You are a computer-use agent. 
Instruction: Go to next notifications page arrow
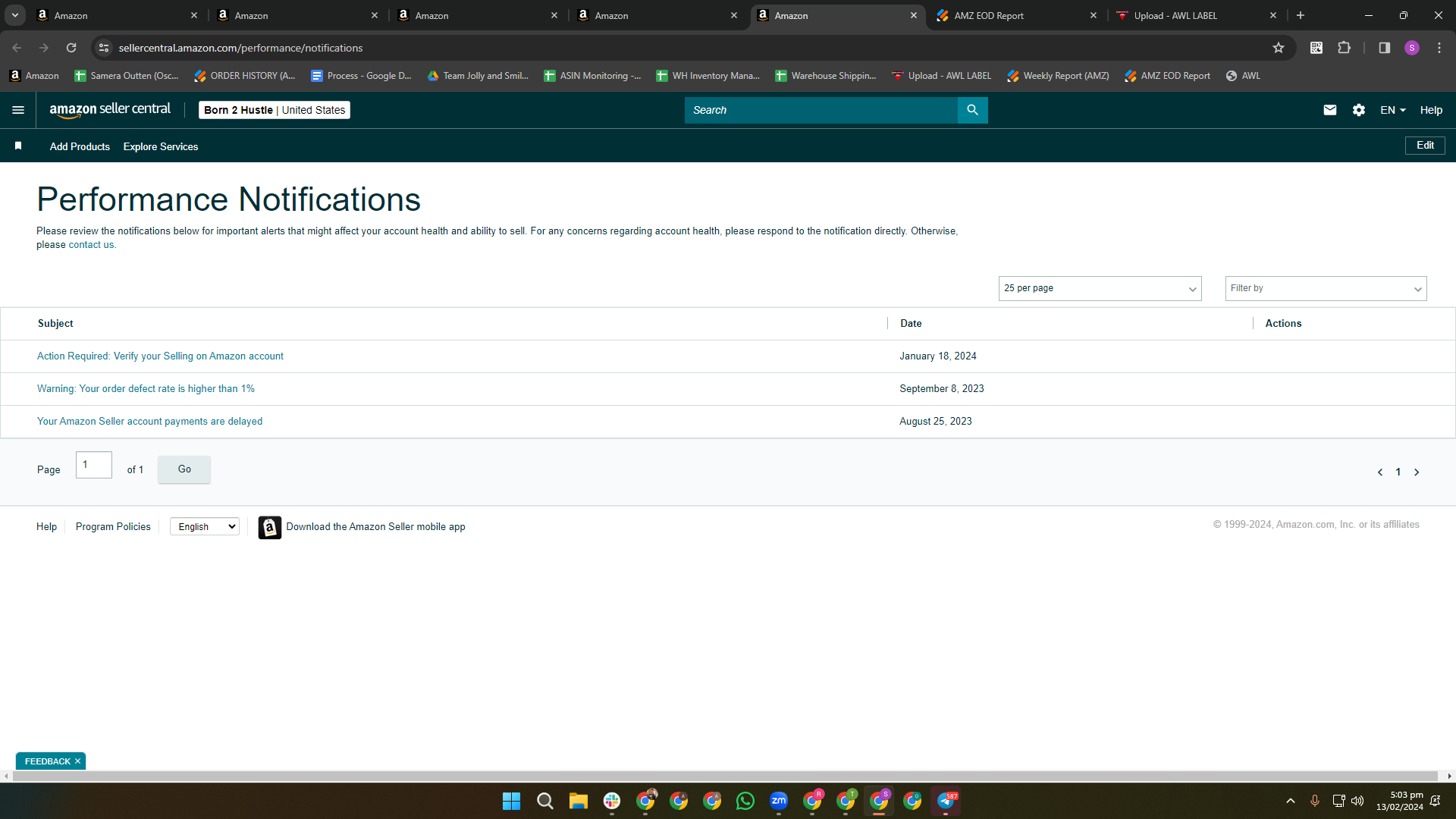1416,472
